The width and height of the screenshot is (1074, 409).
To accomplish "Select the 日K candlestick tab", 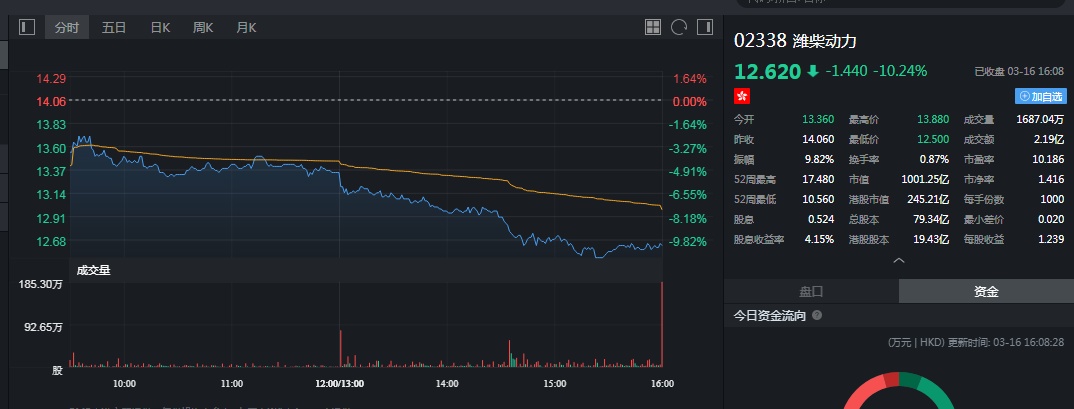I will tap(160, 27).
